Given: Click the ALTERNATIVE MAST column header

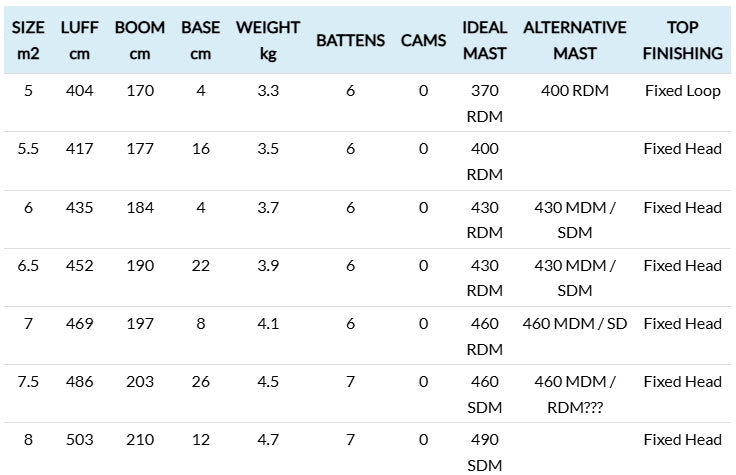Looking at the screenshot, I should tap(575, 40).
